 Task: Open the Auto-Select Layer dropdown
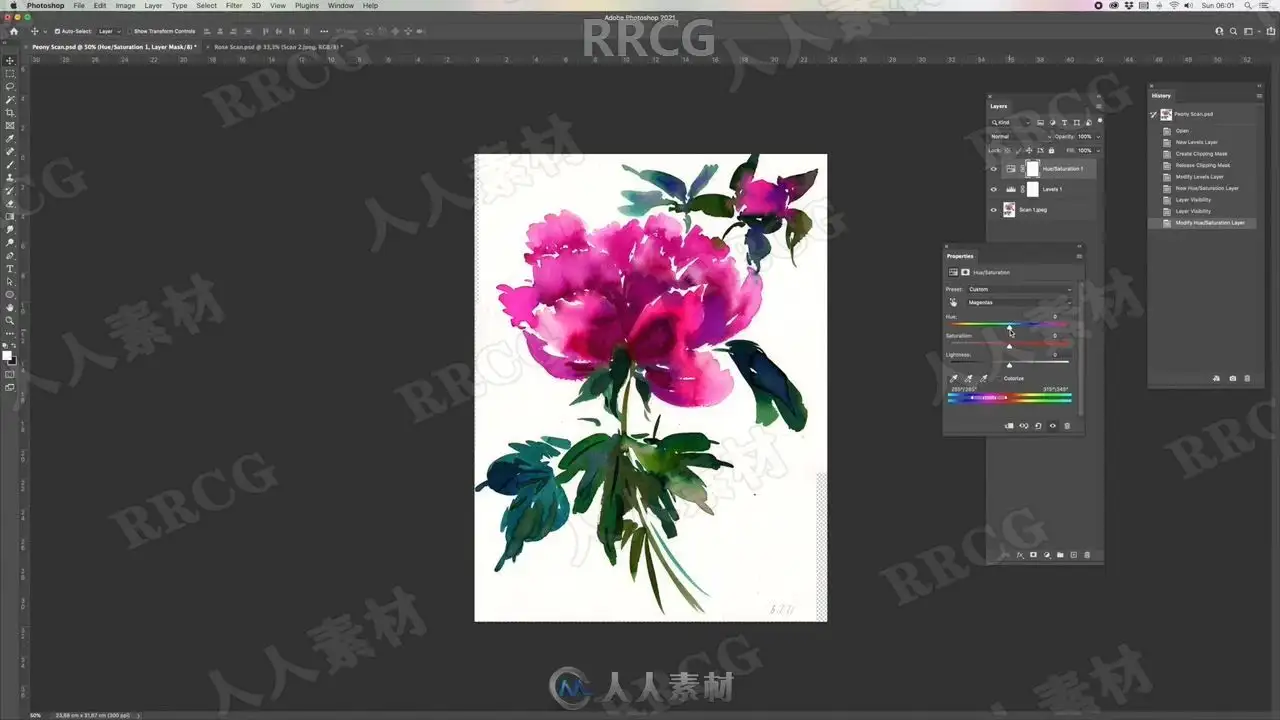pyautogui.click(x=109, y=31)
